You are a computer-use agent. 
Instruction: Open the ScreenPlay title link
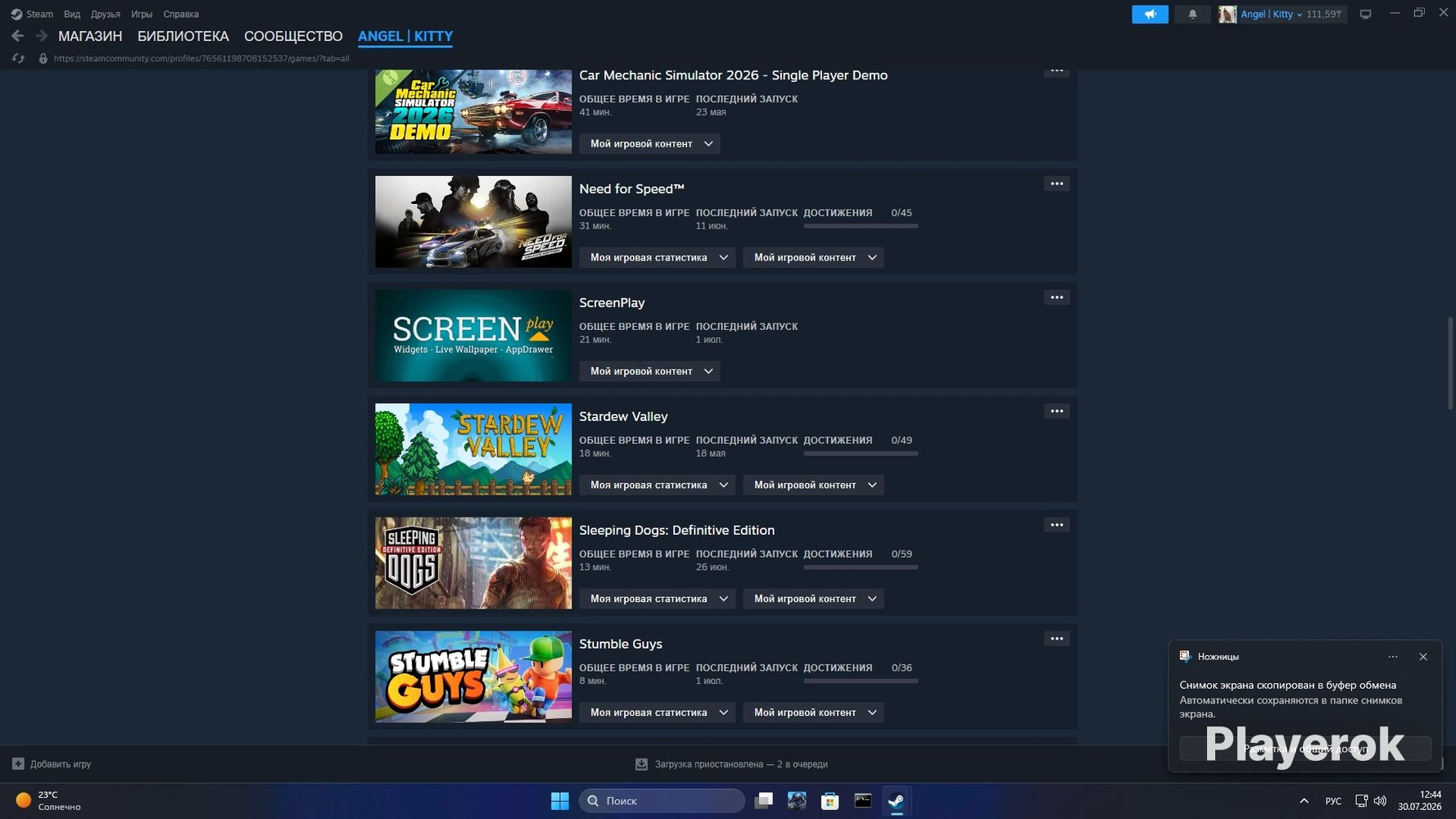tap(612, 303)
